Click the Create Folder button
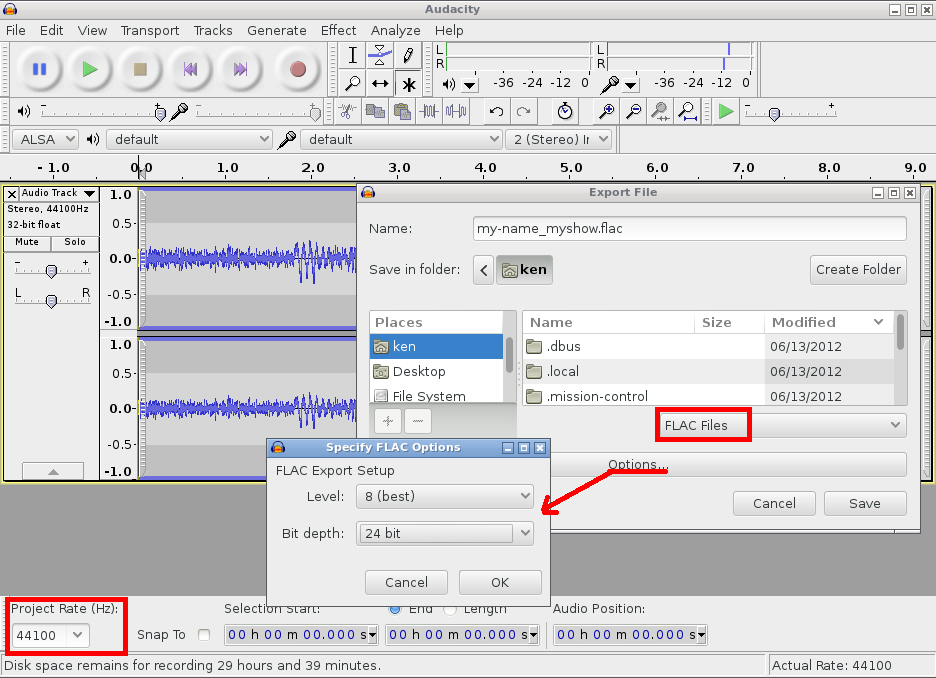The width and height of the screenshot is (936, 678). [858, 269]
